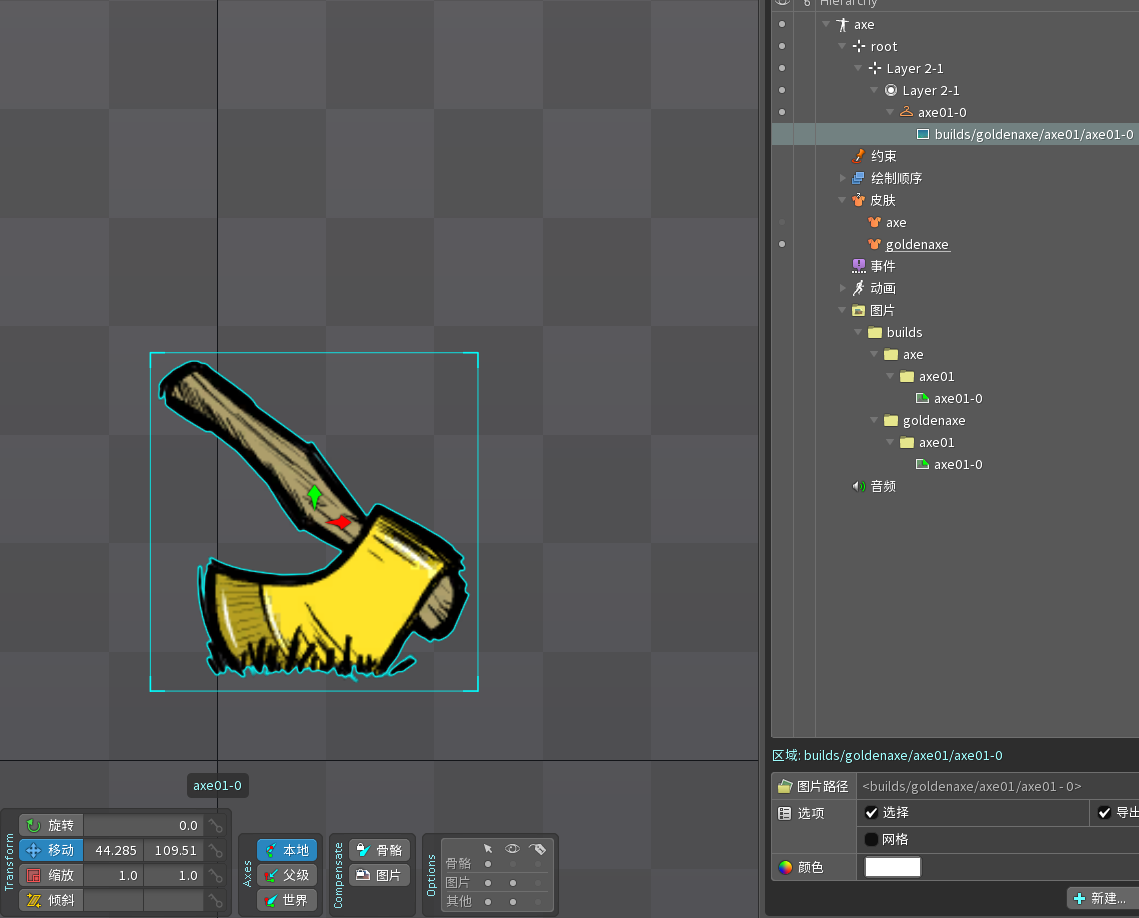Hide the root bone via visibility dot
1139x918 pixels.
pyautogui.click(x=782, y=46)
